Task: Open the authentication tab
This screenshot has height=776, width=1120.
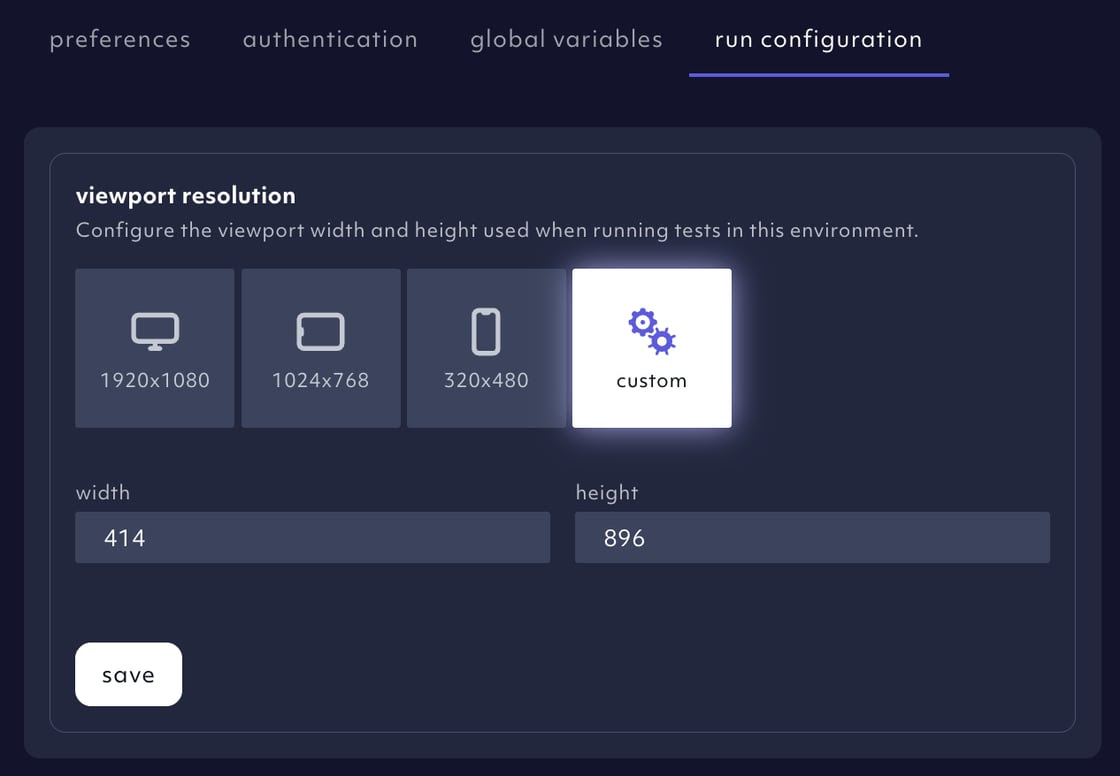Action: (330, 39)
